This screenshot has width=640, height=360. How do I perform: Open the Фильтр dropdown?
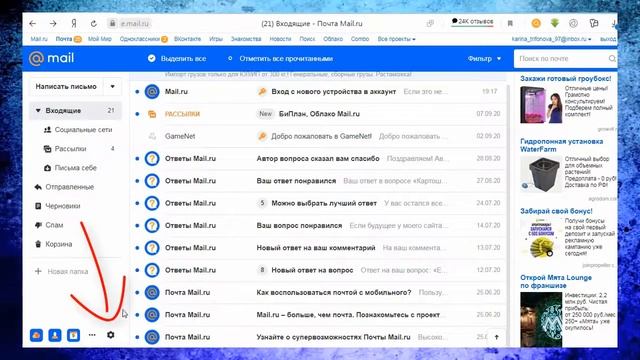pyautogui.click(x=484, y=58)
